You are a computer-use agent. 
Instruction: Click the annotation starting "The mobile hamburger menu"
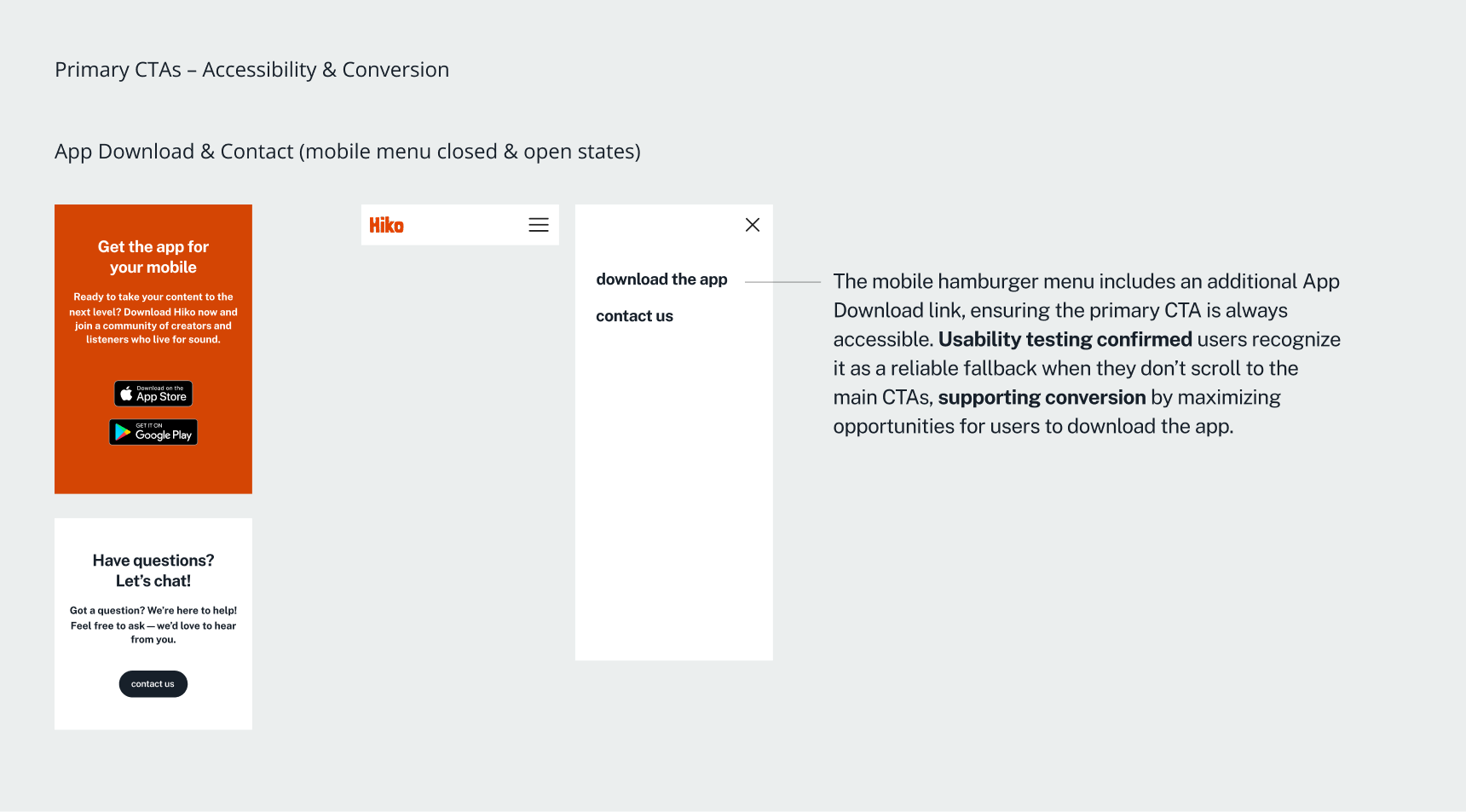tap(1086, 282)
